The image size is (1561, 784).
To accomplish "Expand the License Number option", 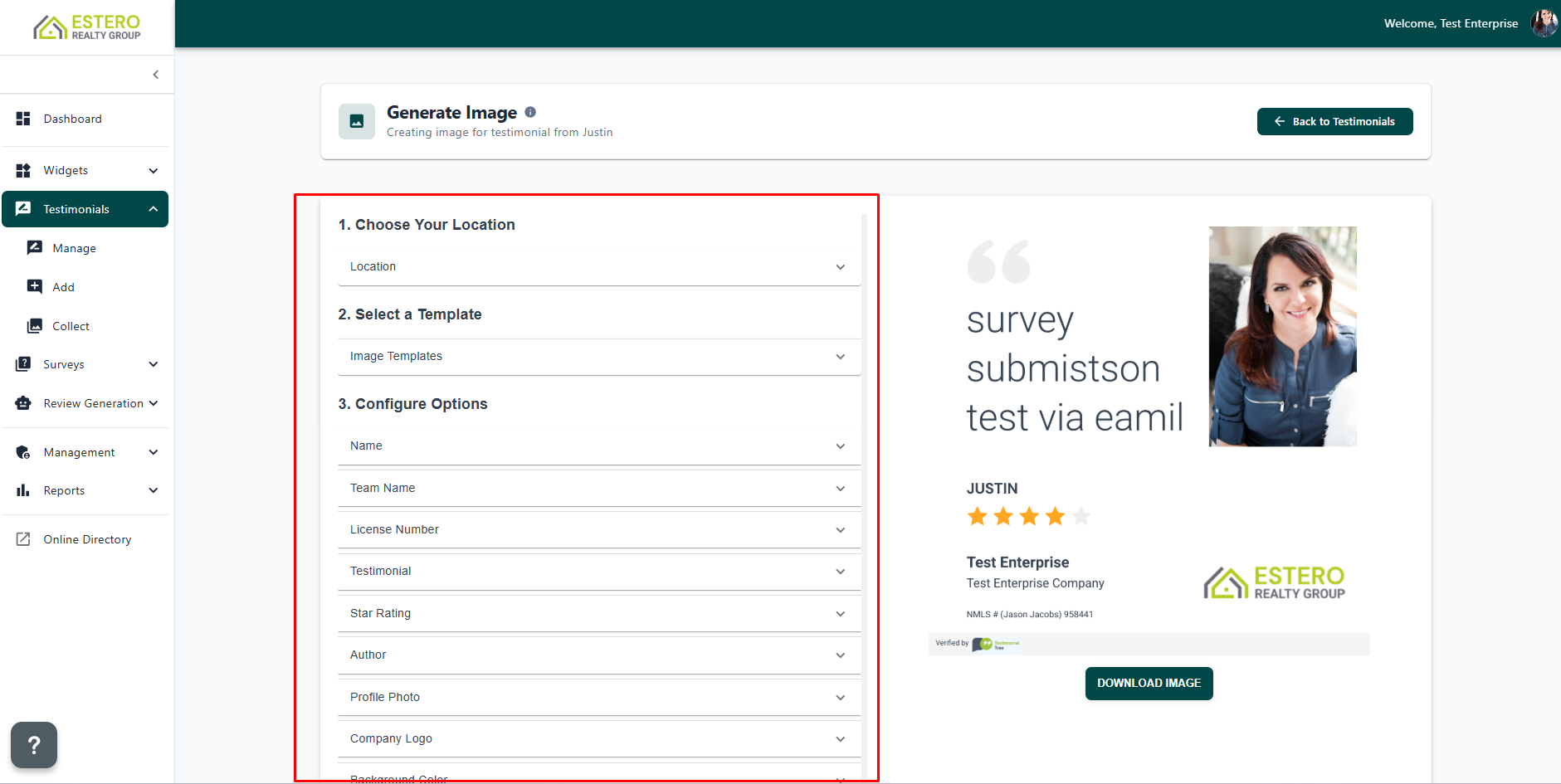I will coord(599,529).
